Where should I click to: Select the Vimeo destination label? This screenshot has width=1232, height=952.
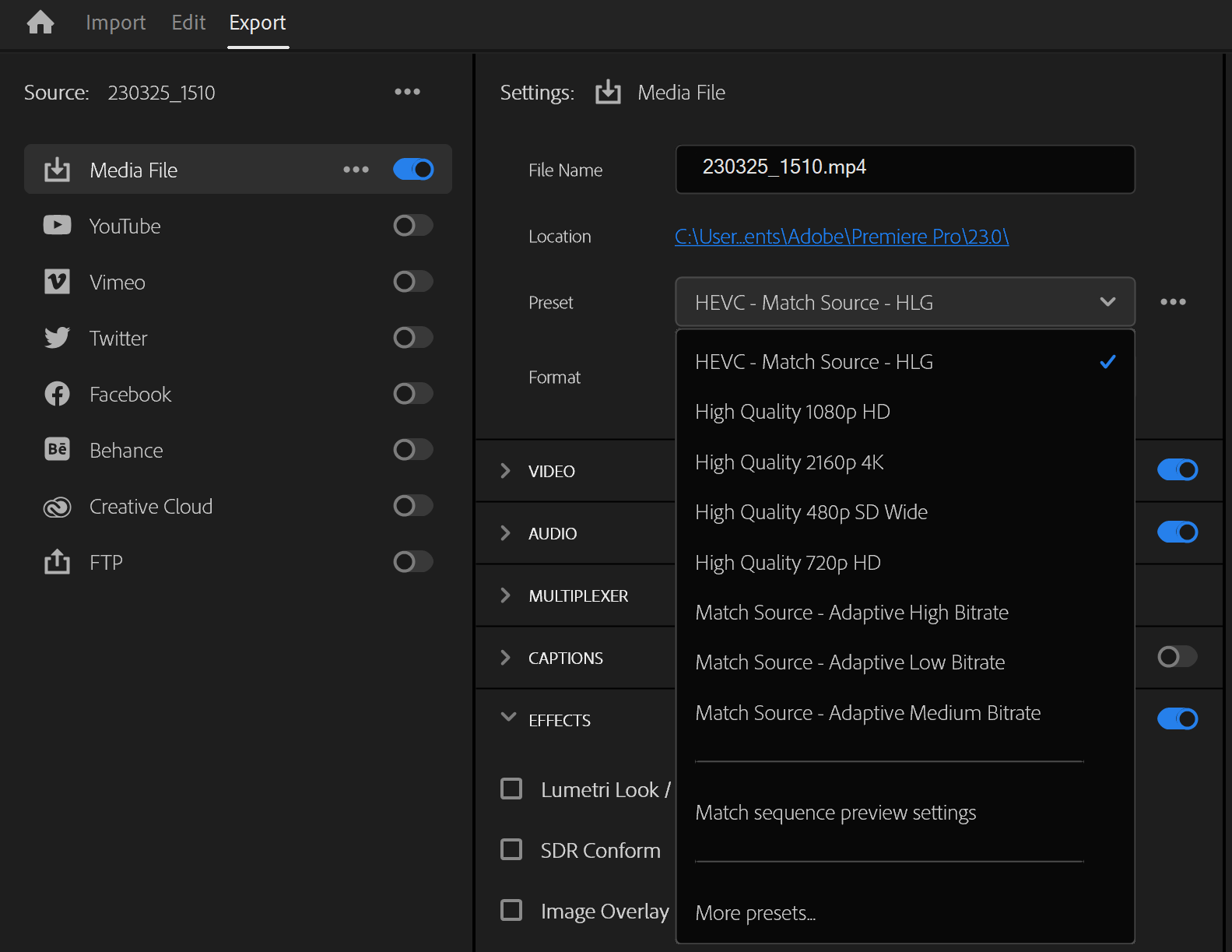(x=117, y=283)
